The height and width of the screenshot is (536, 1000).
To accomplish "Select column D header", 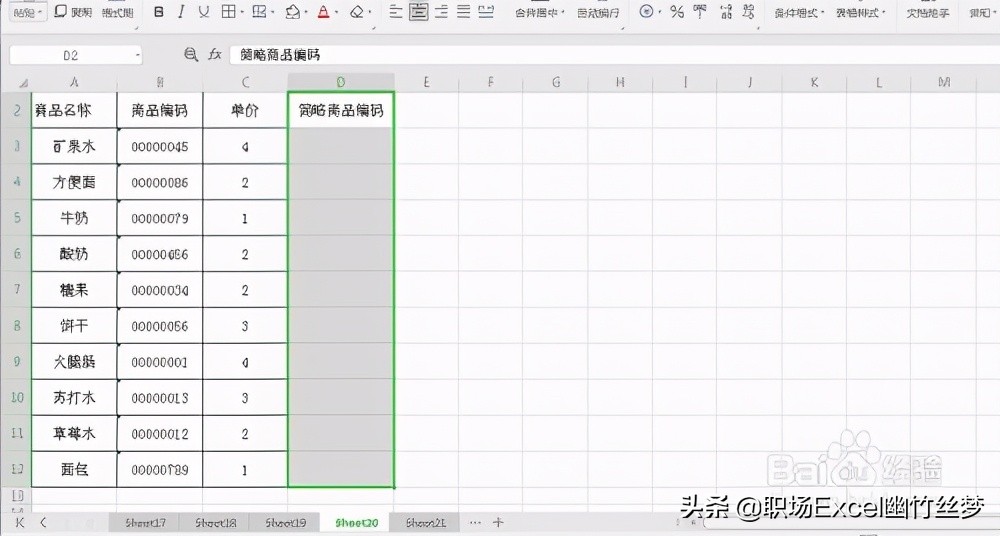I will (x=341, y=82).
